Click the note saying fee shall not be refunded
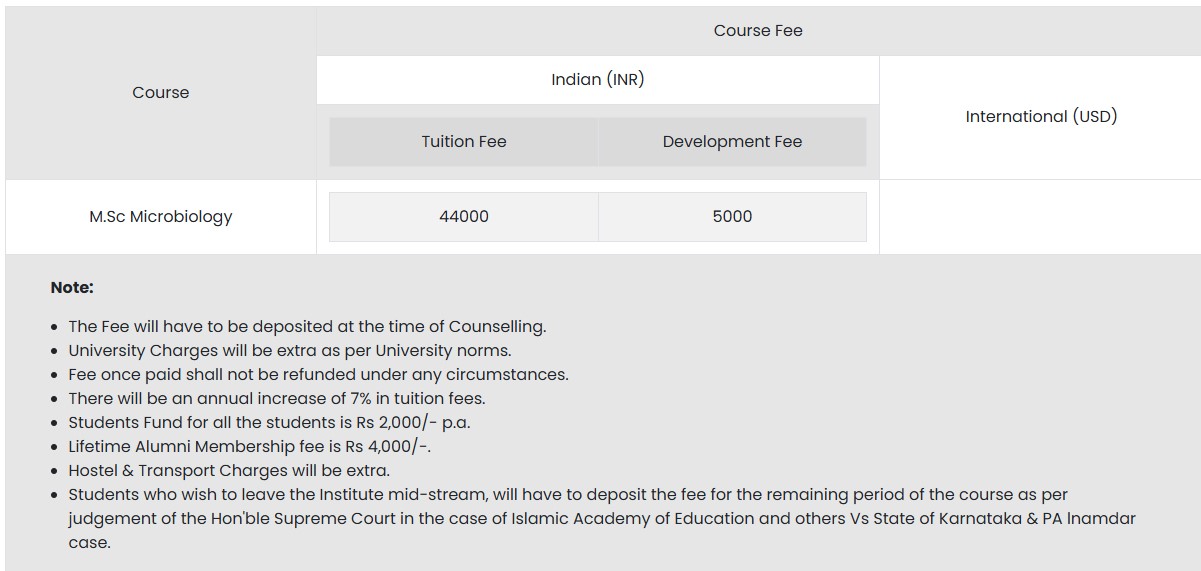The image size is (1201, 571). pyautogui.click(x=318, y=375)
